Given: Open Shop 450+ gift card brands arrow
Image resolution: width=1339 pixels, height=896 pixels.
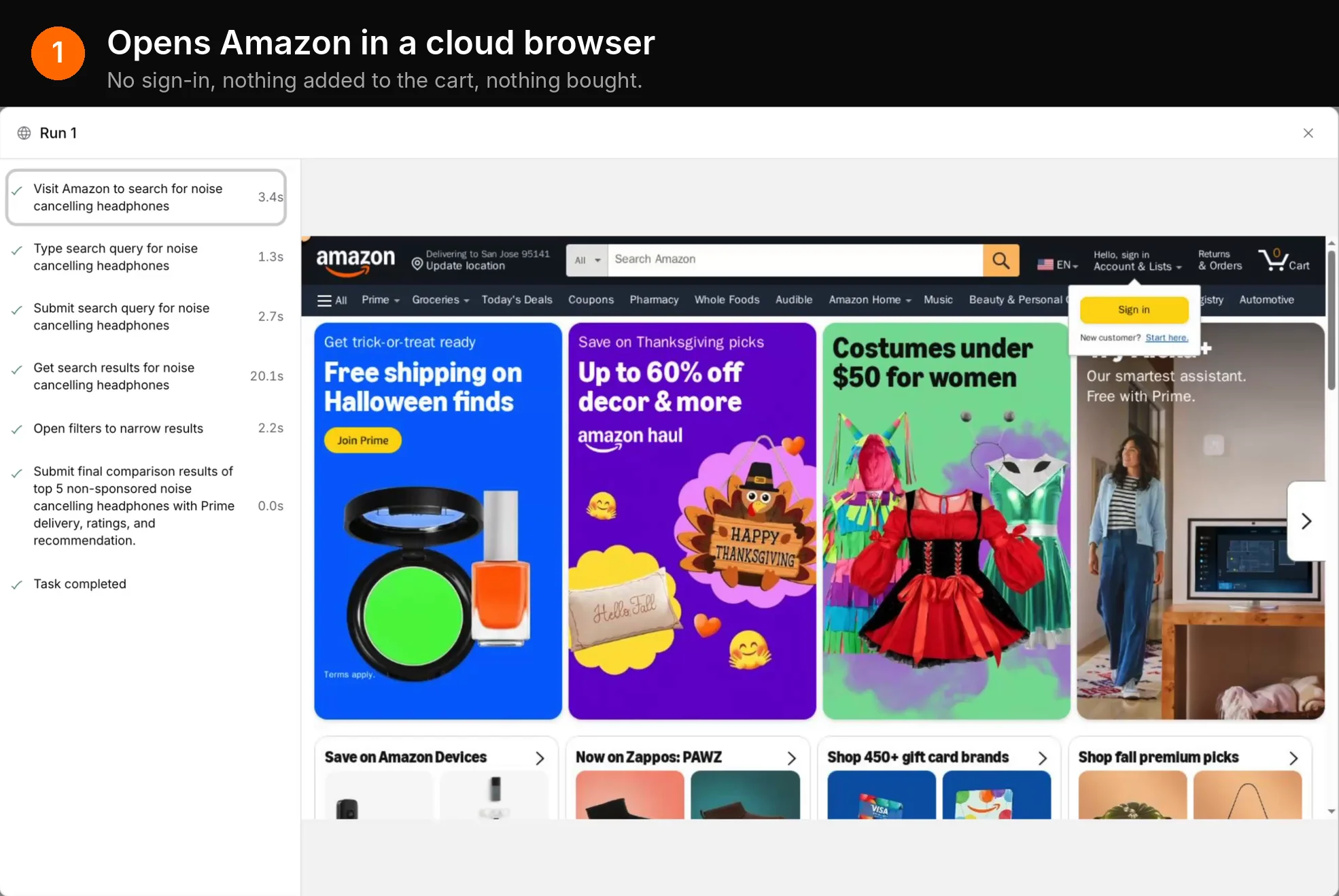Looking at the screenshot, I should (1042, 758).
